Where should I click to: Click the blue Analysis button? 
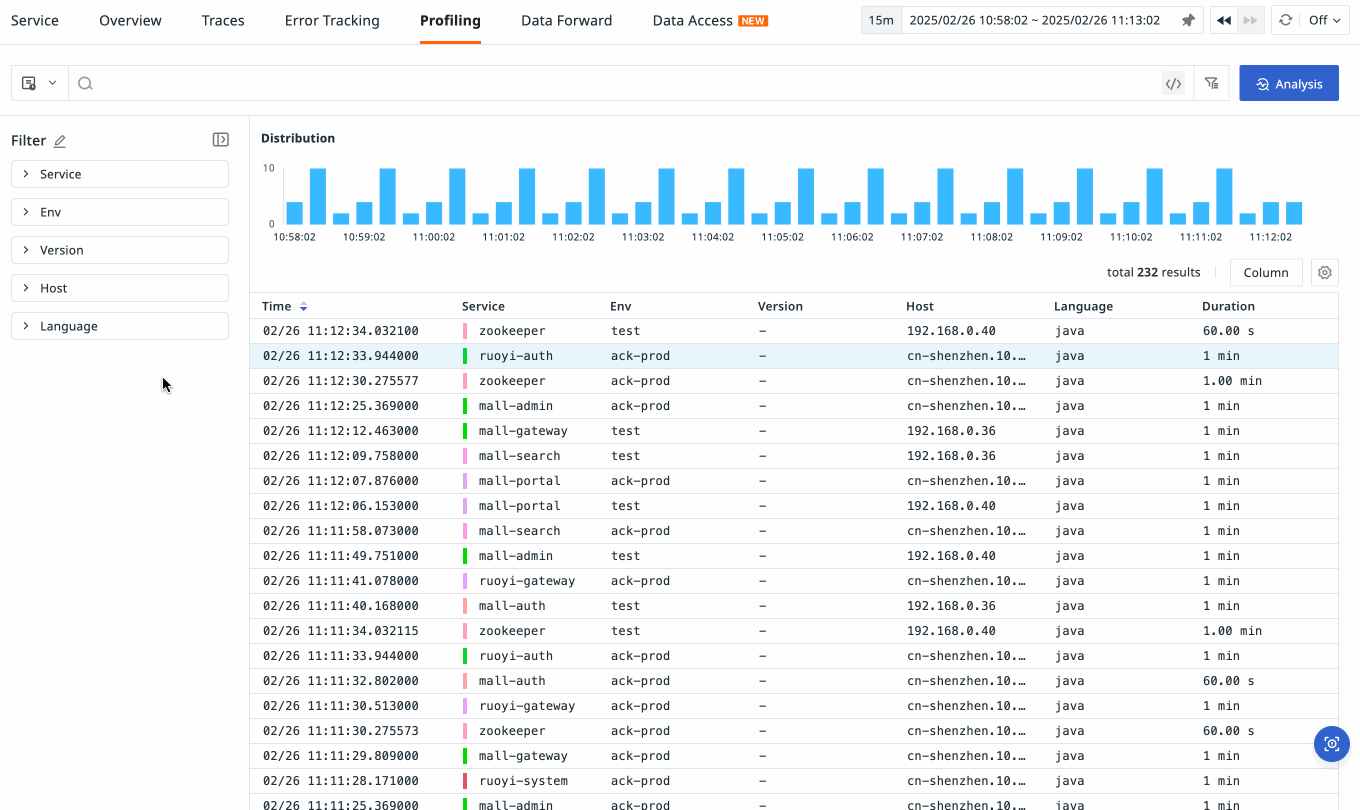[1289, 84]
